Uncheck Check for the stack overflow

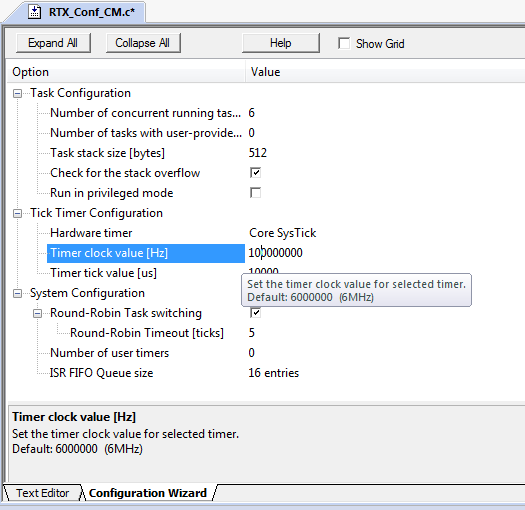pyautogui.click(x=255, y=173)
